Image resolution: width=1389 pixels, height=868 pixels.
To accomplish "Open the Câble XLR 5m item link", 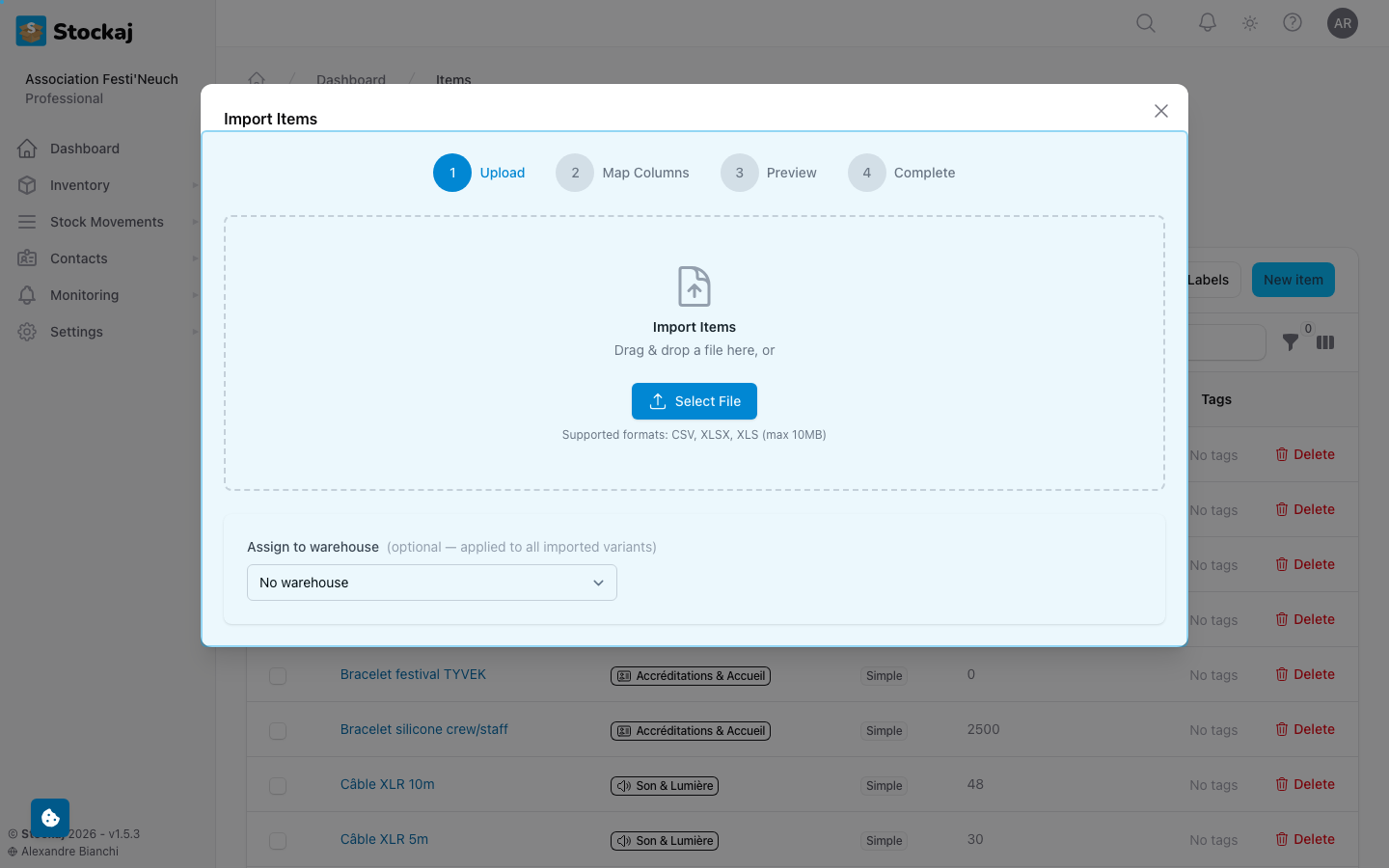I will pyautogui.click(x=384, y=839).
